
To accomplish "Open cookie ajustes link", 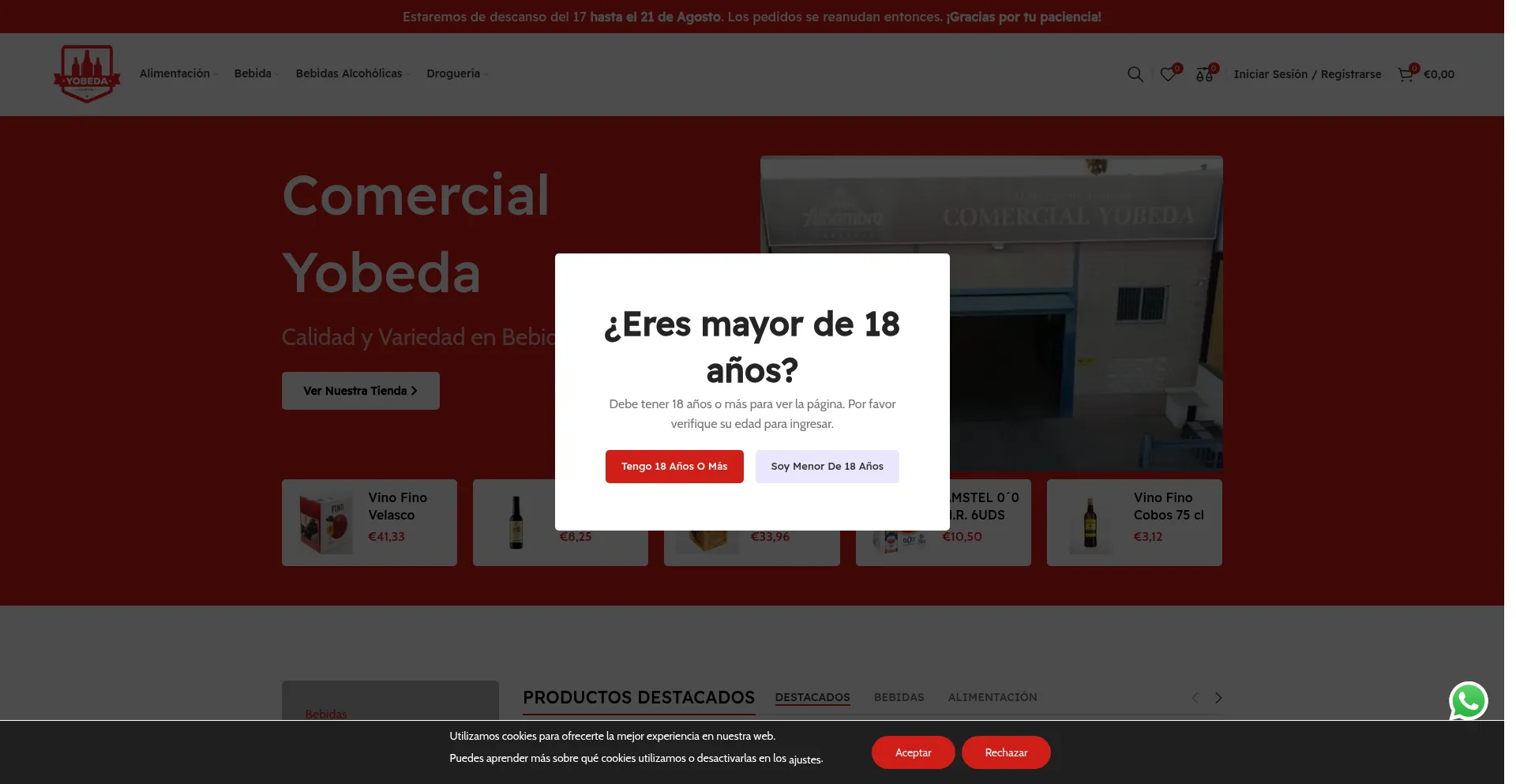I will (x=805, y=760).
